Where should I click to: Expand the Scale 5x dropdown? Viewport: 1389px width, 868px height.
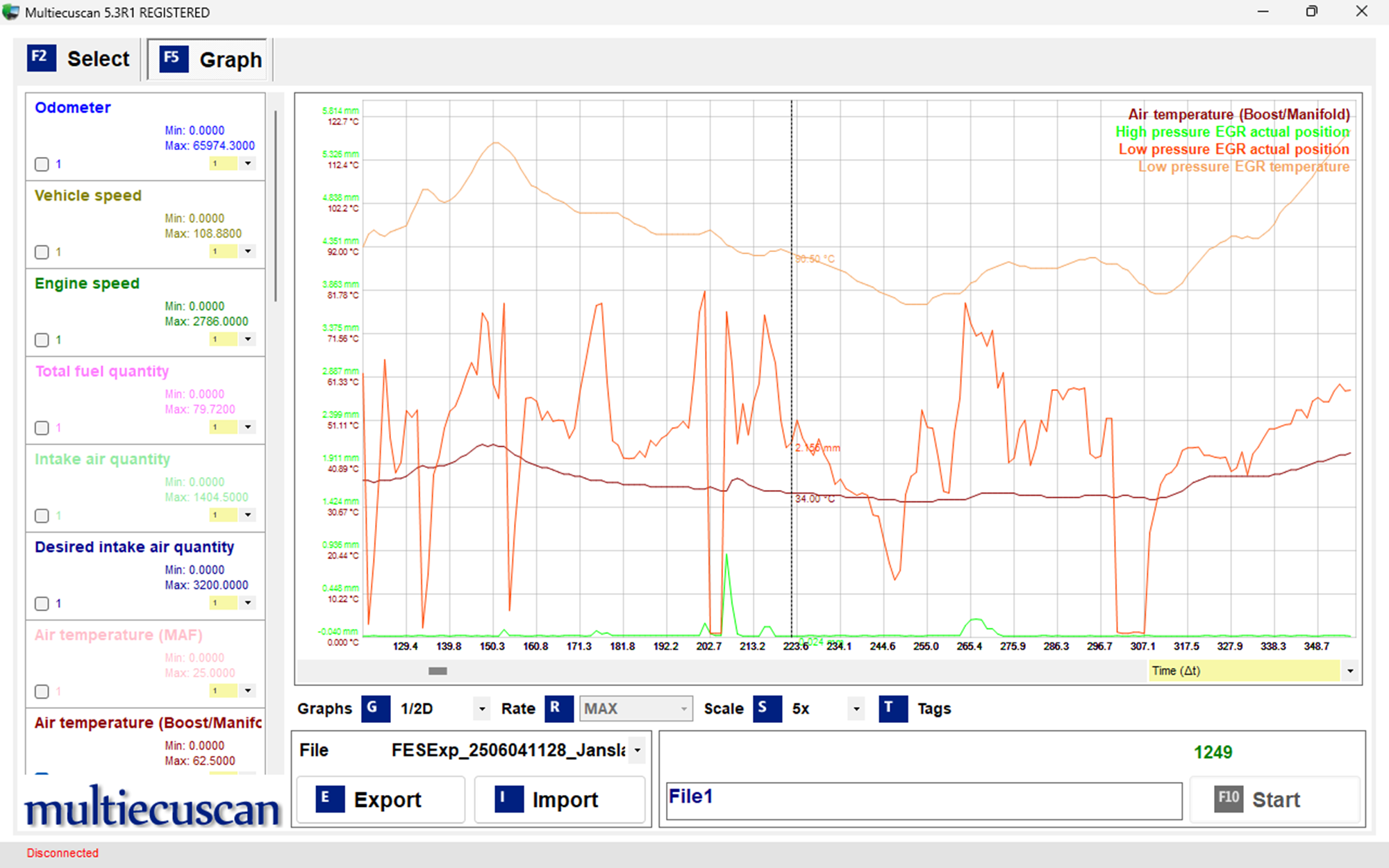pyautogui.click(x=856, y=709)
